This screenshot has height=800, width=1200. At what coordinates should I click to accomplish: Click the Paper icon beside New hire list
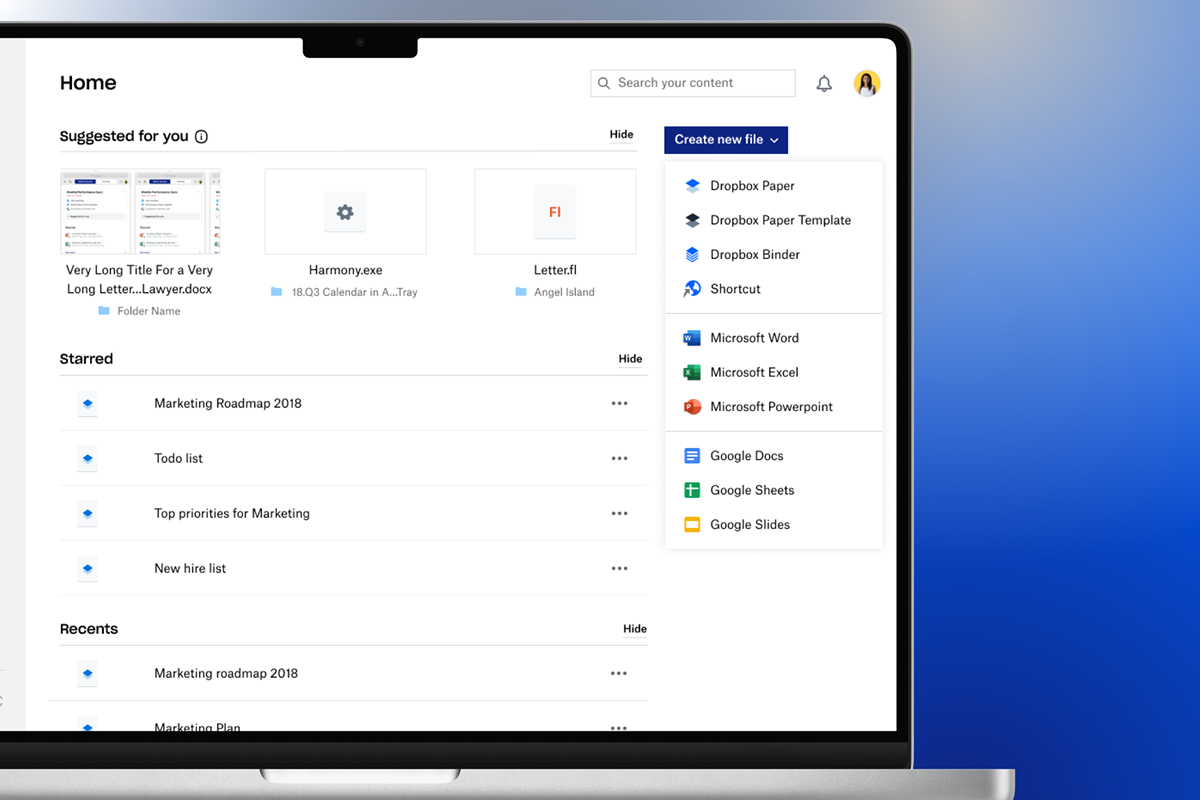pyautogui.click(x=88, y=569)
